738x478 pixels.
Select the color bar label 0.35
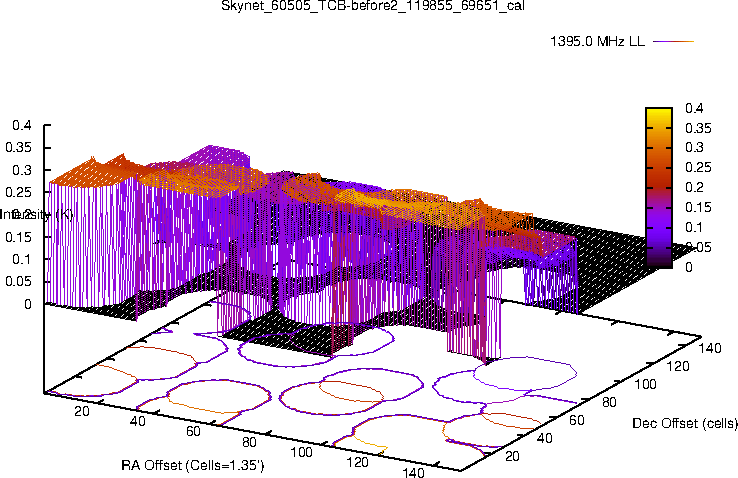click(698, 128)
